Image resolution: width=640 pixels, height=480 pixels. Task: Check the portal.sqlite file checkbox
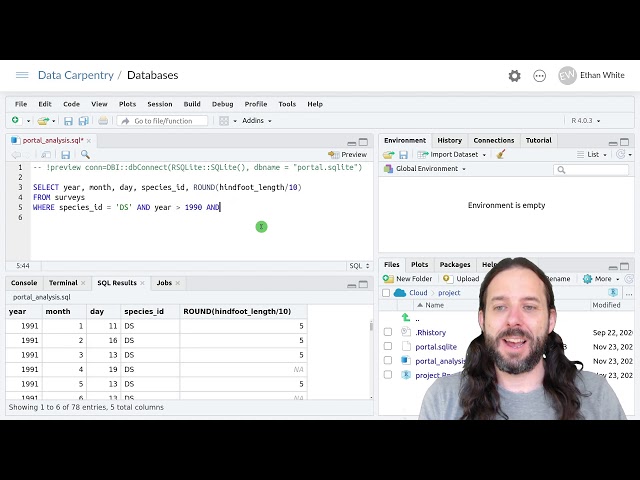pos(388,346)
